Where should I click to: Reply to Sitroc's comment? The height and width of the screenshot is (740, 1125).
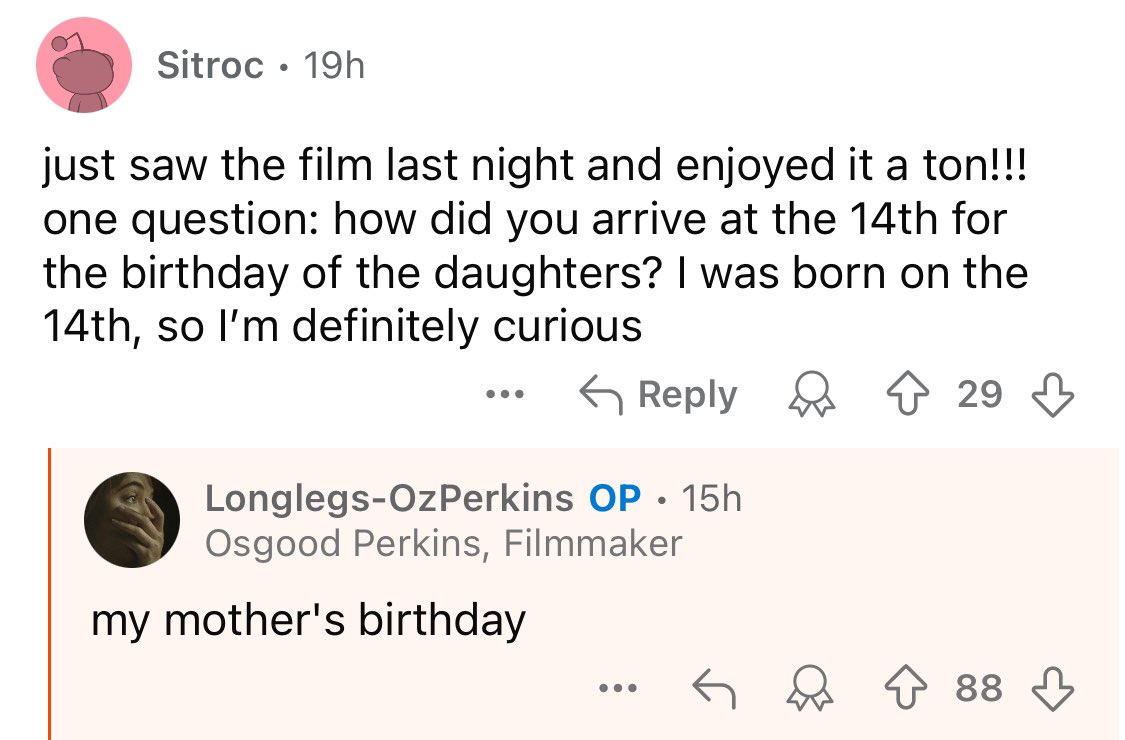coord(658,396)
